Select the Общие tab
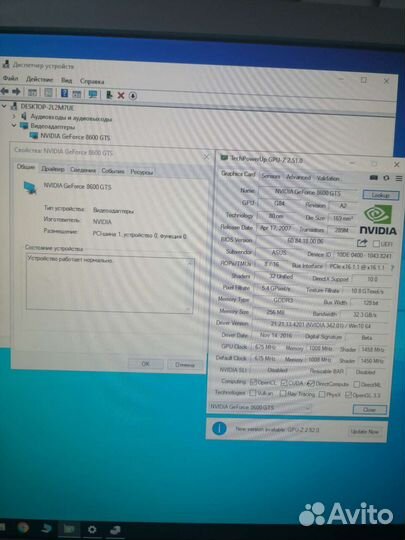The width and height of the screenshot is (405, 540). [26, 167]
